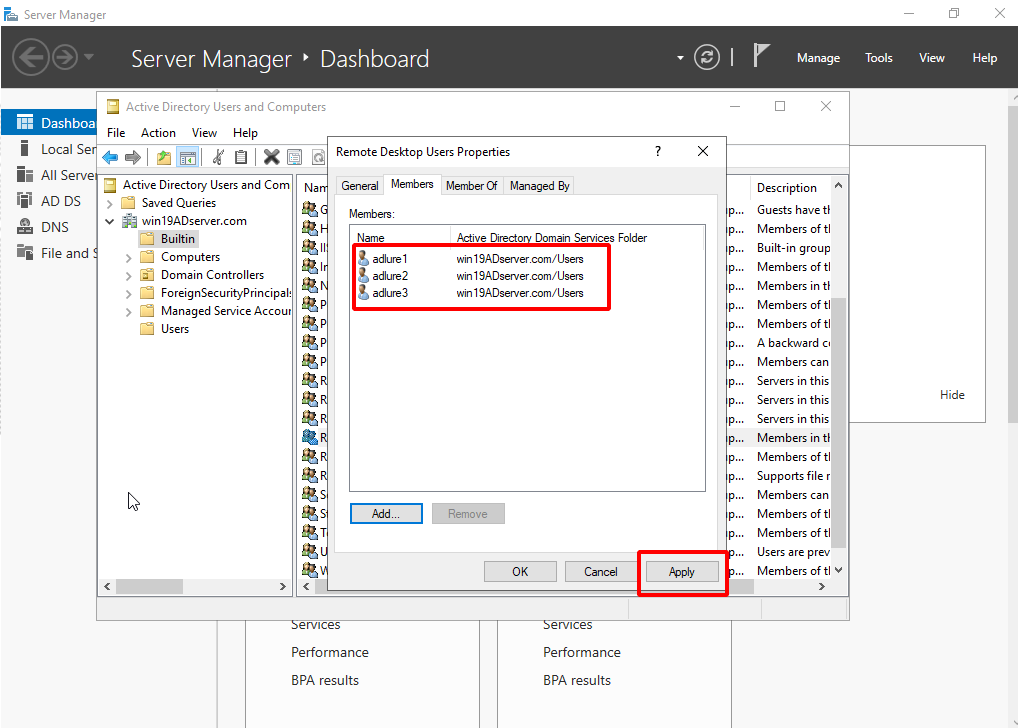Image resolution: width=1018 pixels, height=728 pixels.
Task: Collapse the win19ADserver.com domain node
Action: [x=109, y=221]
